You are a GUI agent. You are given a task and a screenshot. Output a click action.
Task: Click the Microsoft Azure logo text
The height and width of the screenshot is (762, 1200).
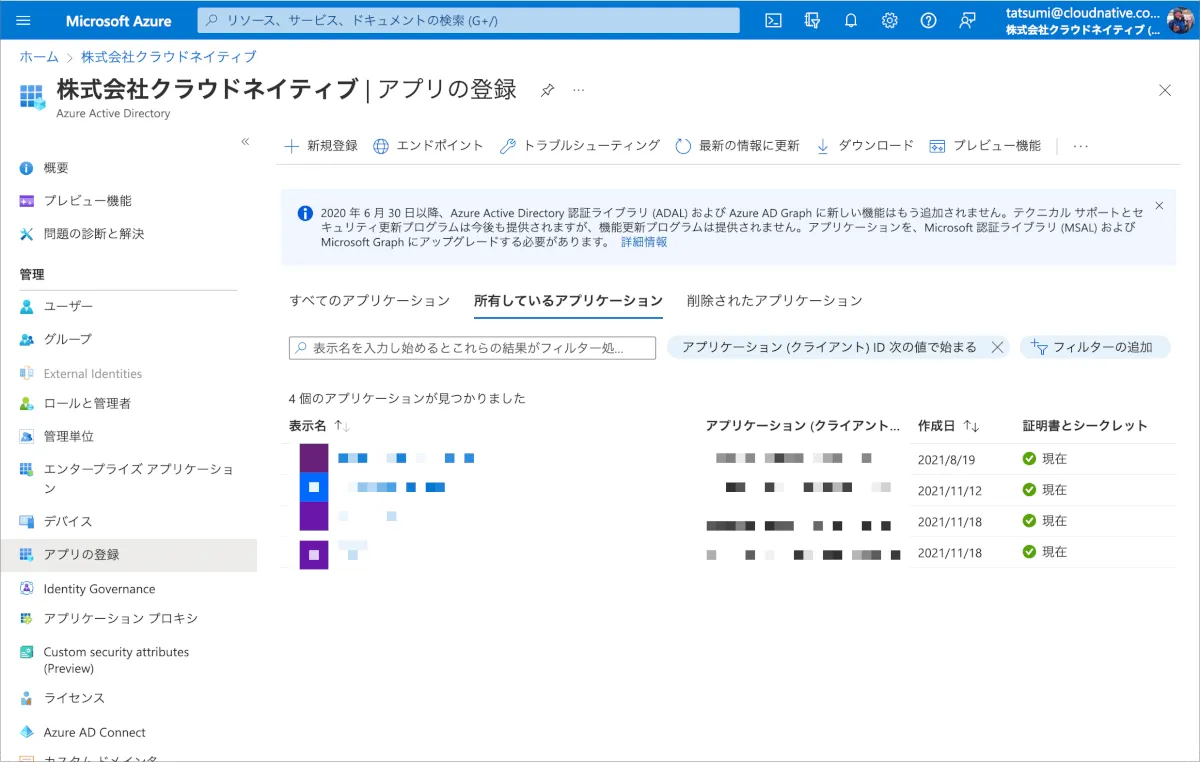(118, 20)
